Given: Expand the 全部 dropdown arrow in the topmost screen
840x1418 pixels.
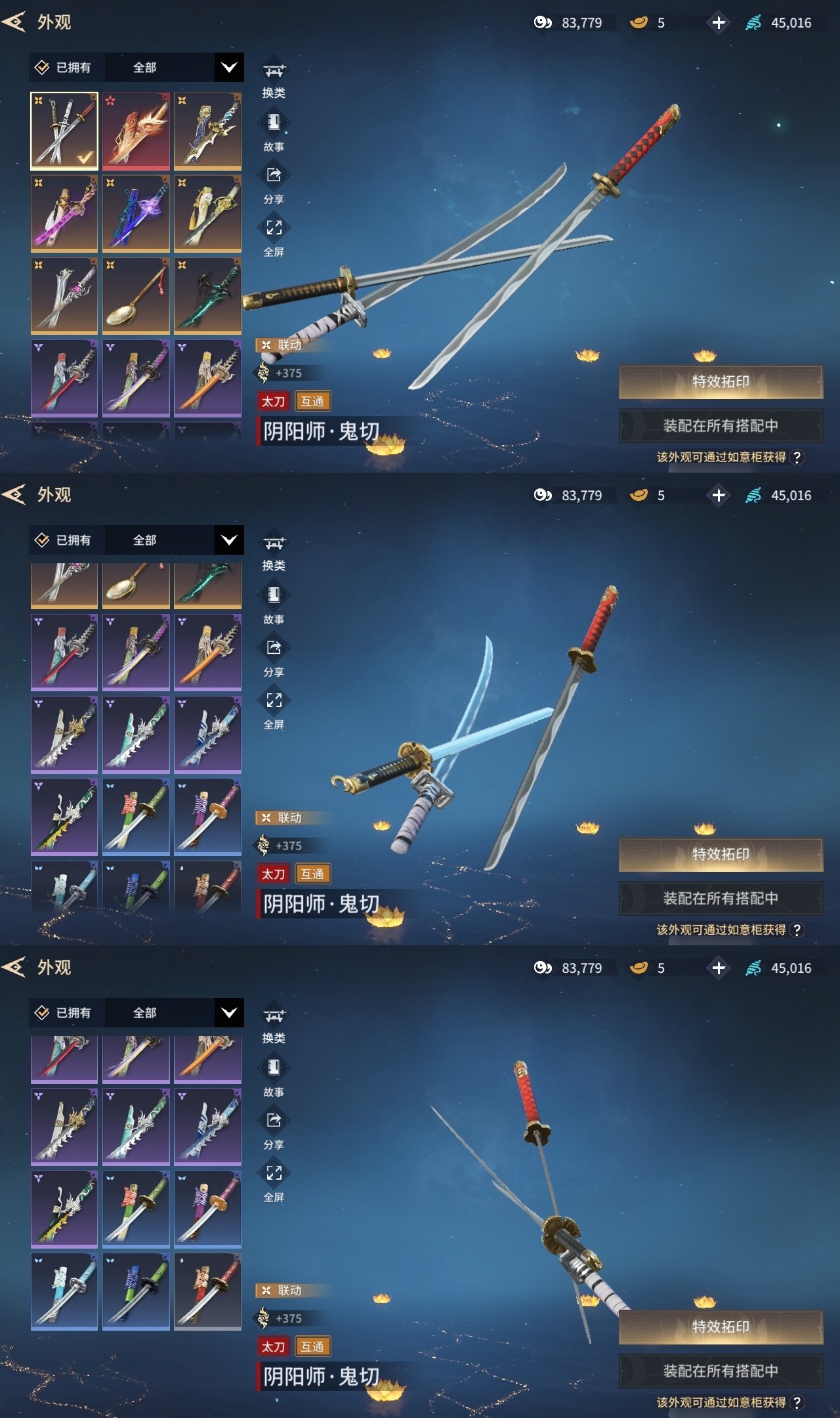Looking at the screenshot, I should pyautogui.click(x=229, y=67).
